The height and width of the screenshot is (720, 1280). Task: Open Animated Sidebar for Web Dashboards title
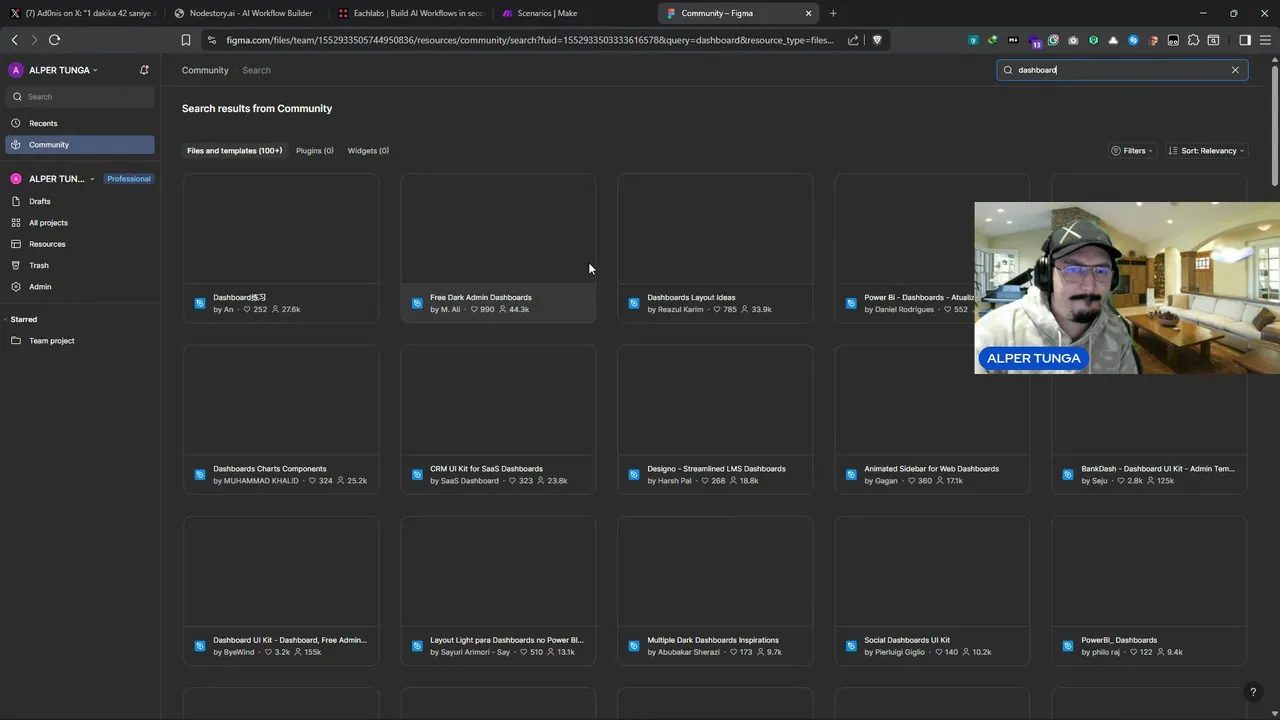click(931, 469)
